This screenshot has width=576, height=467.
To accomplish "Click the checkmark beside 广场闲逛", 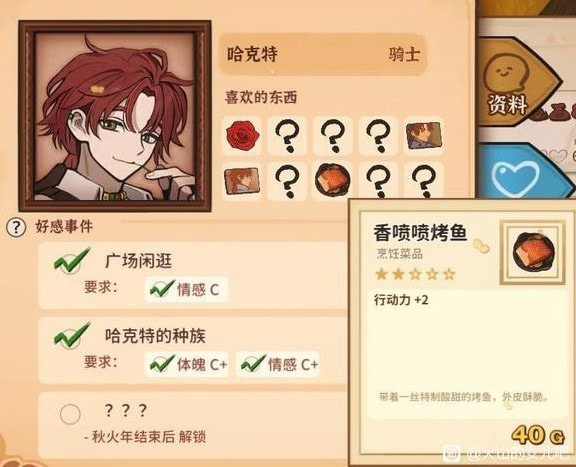I will tap(72, 260).
